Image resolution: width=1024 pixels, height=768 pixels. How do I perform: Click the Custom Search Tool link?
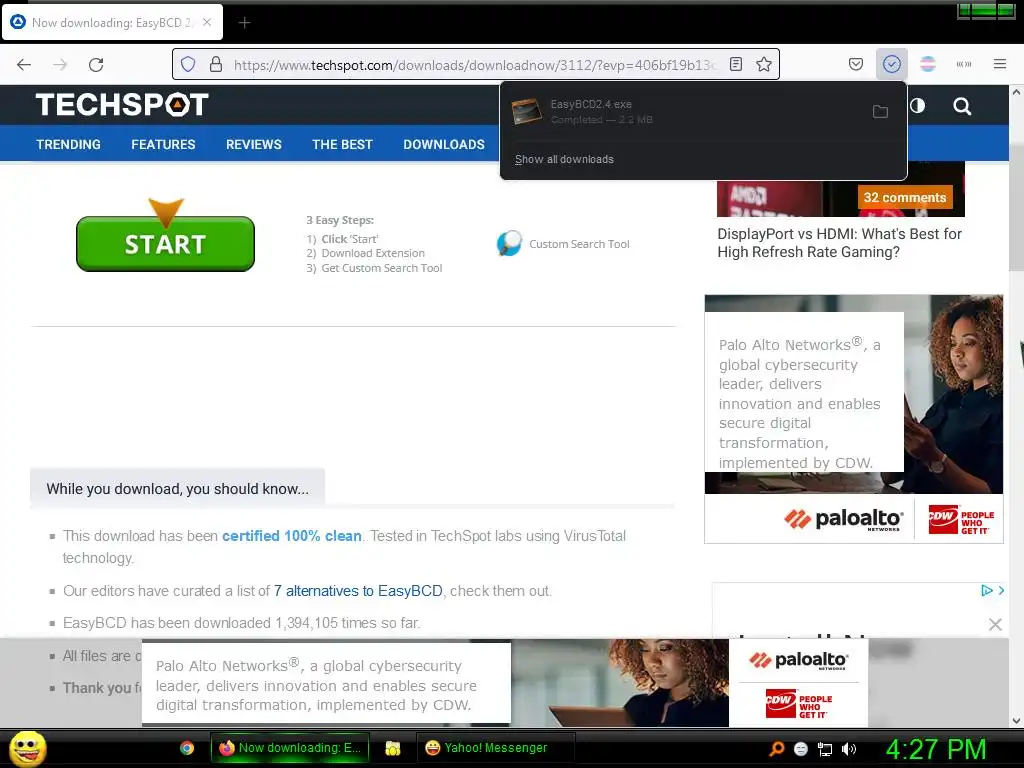563,244
